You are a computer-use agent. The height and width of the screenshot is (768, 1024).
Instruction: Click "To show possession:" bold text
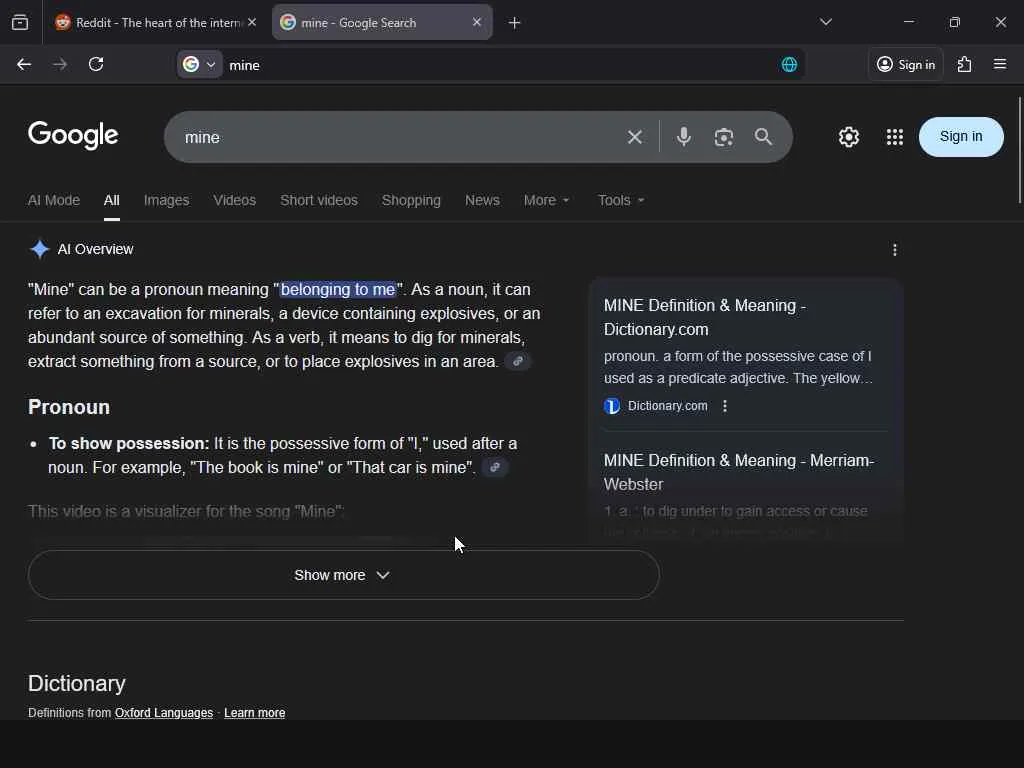pos(129,443)
